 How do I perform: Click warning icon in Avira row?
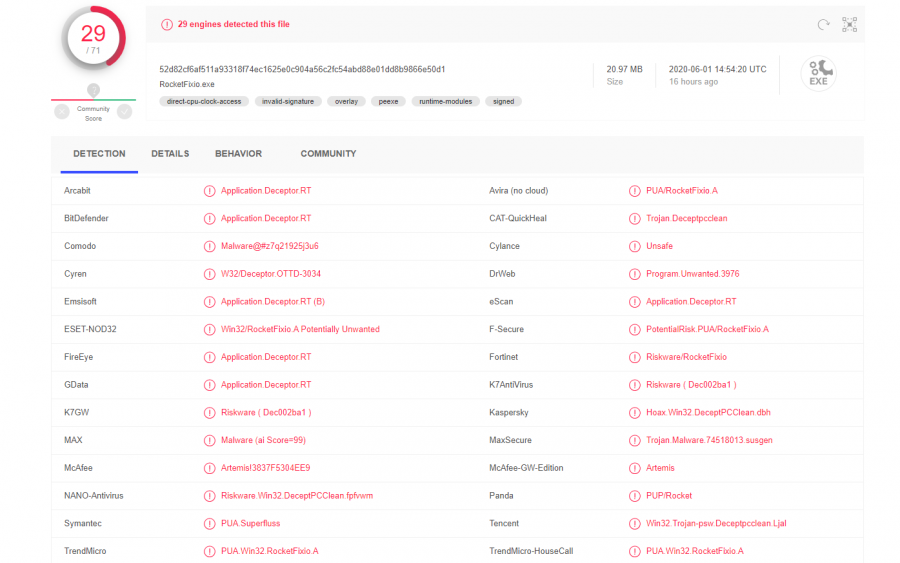634,191
